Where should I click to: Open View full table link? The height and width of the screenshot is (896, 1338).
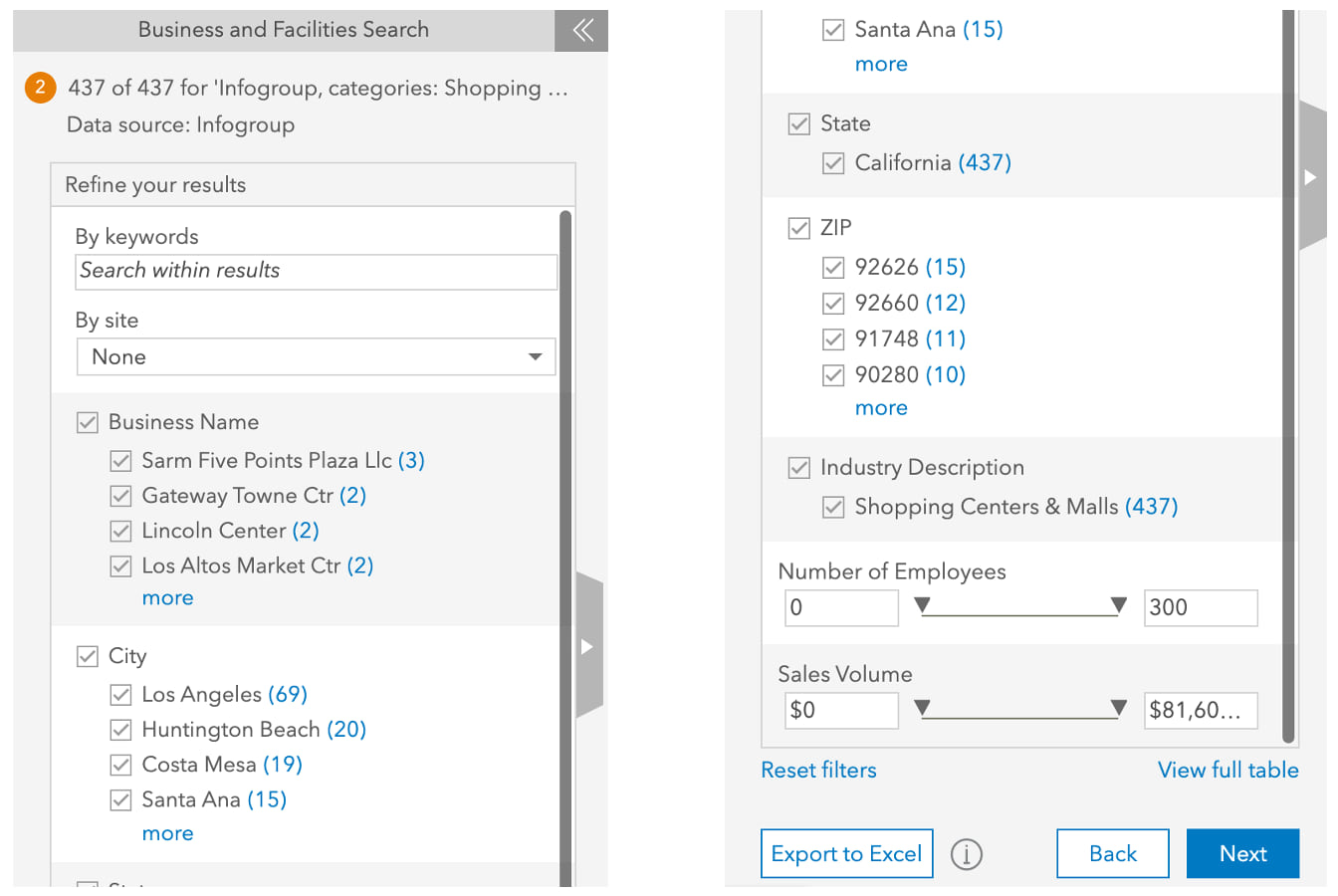pyautogui.click(x=1227, y=770)
